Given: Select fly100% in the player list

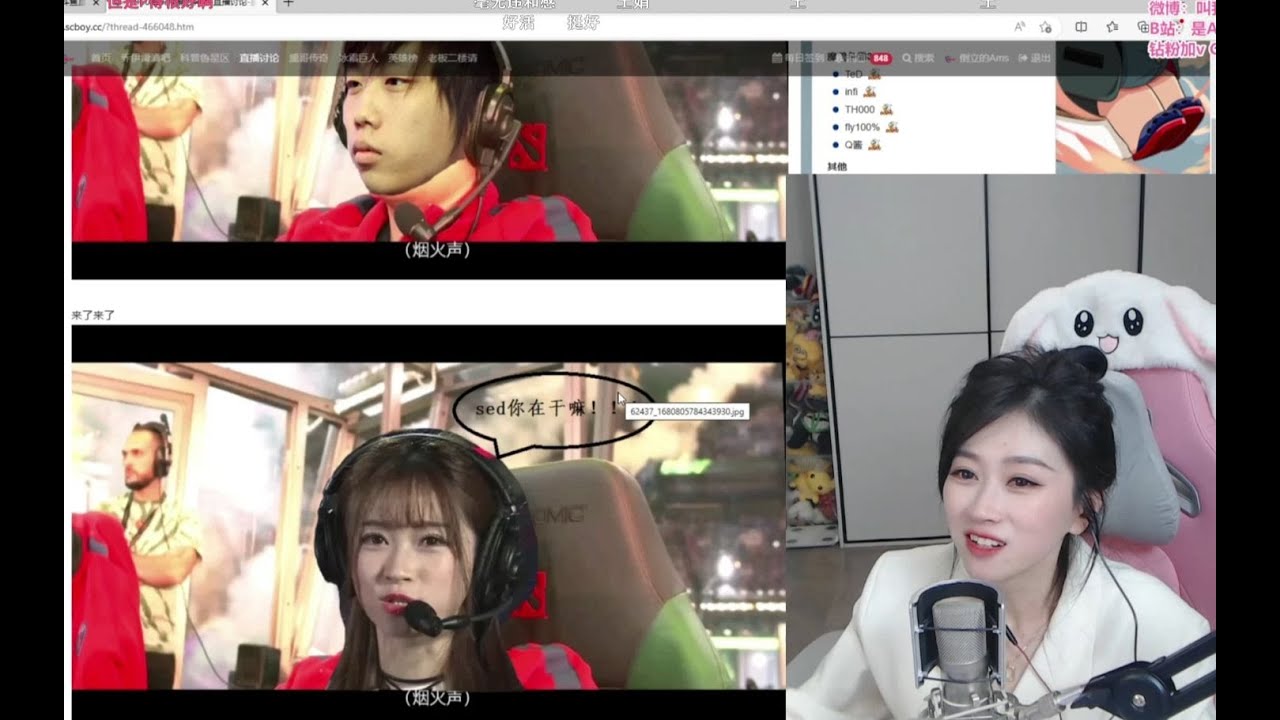Looking at the screenshot, I should coord(863,127).
